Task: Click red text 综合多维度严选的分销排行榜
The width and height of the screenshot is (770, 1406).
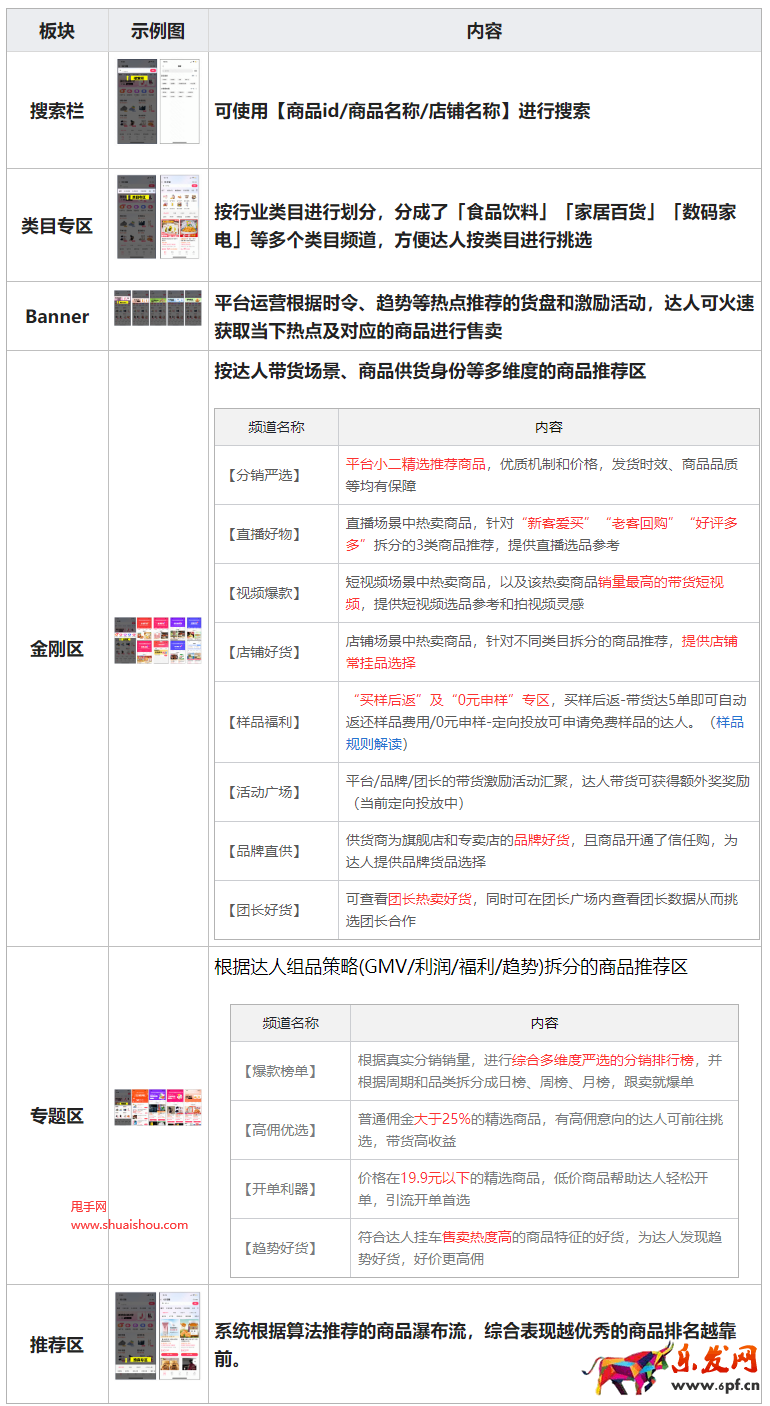Action: click(604, 1060)
